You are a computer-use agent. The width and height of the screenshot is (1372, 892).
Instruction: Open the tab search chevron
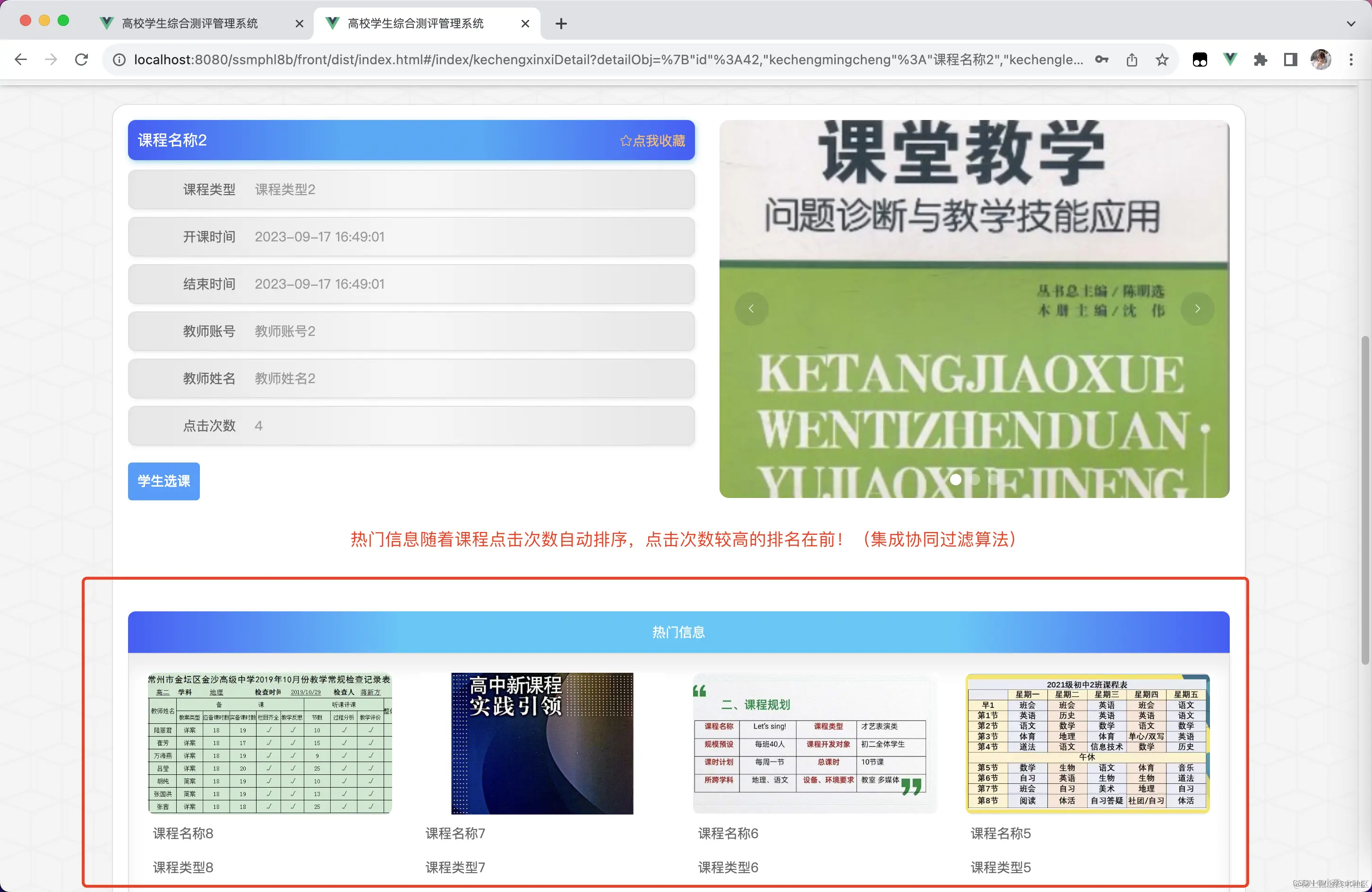[1351, 24]
